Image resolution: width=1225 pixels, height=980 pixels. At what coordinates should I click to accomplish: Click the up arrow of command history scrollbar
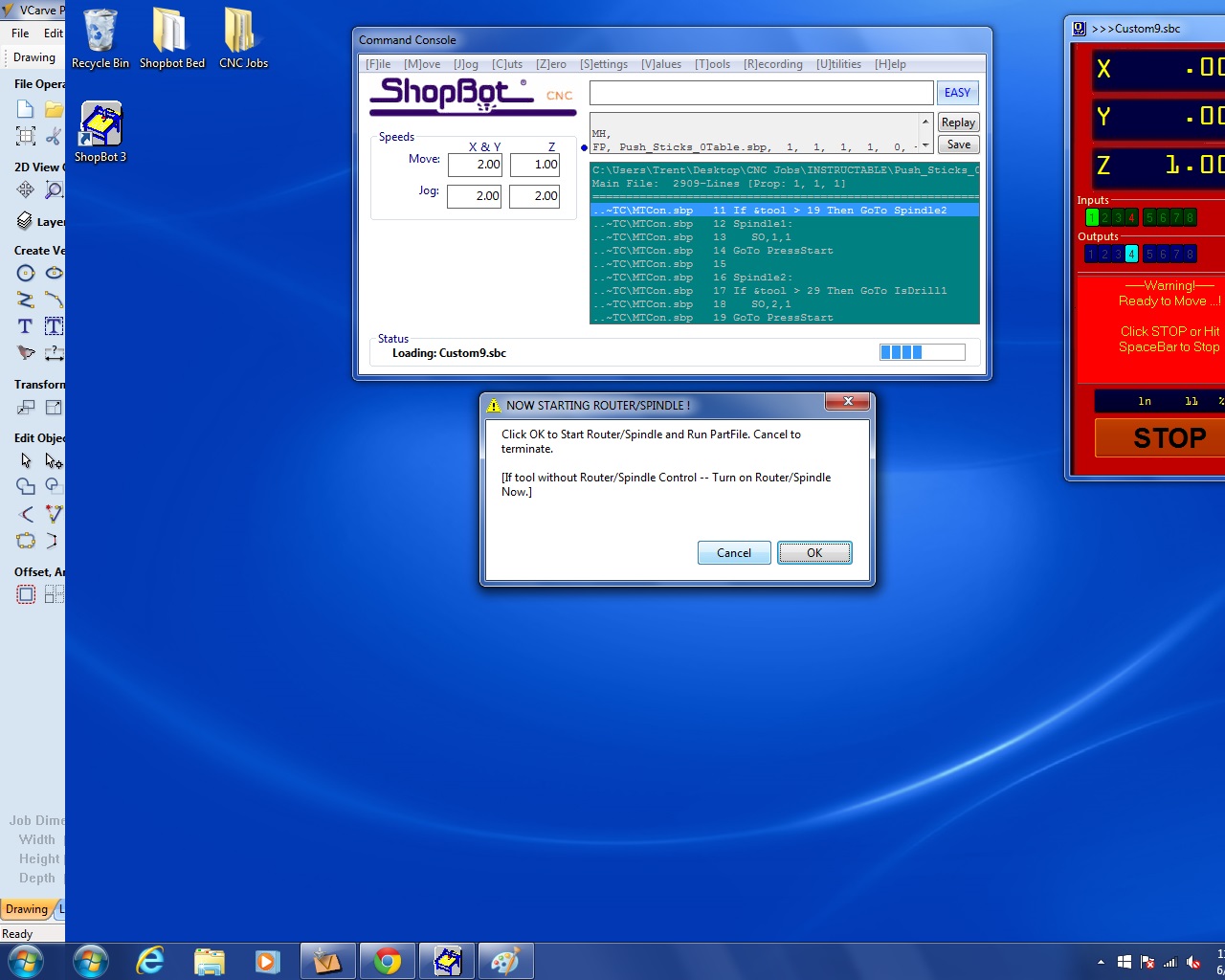925,122
